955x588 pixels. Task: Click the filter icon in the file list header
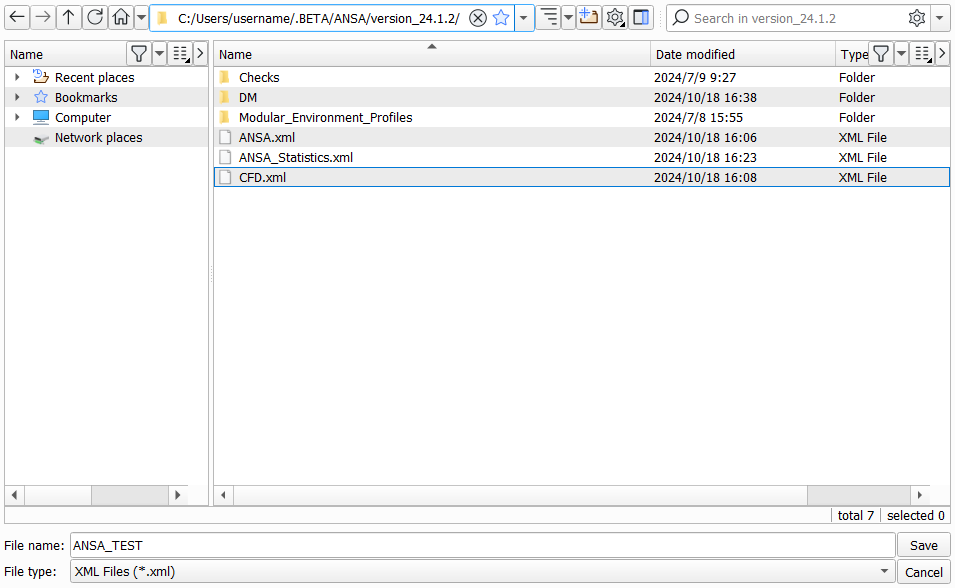click(881, 54)
